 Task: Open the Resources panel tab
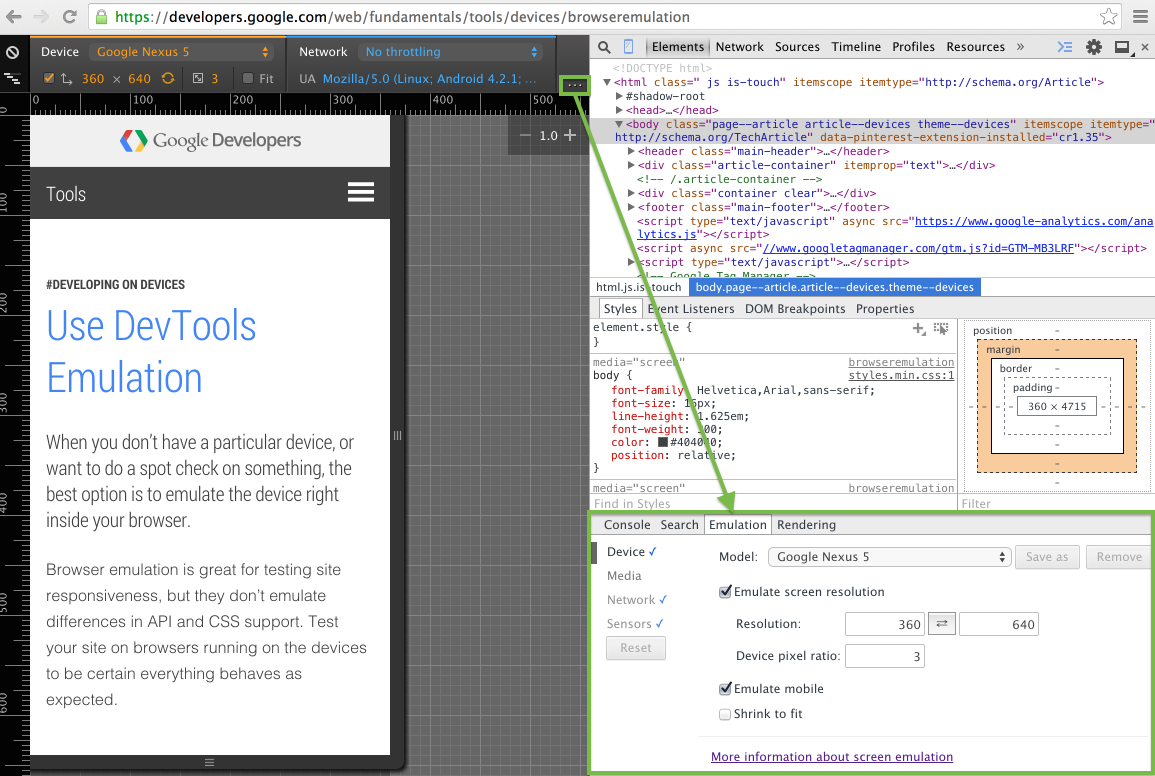coord(975,46)
